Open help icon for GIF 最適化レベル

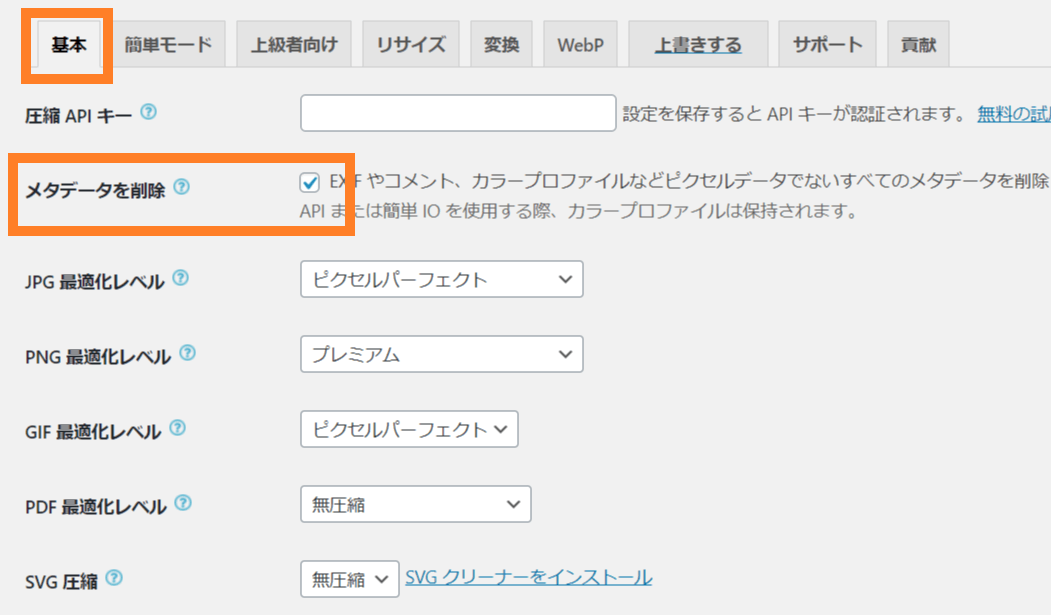178,427
